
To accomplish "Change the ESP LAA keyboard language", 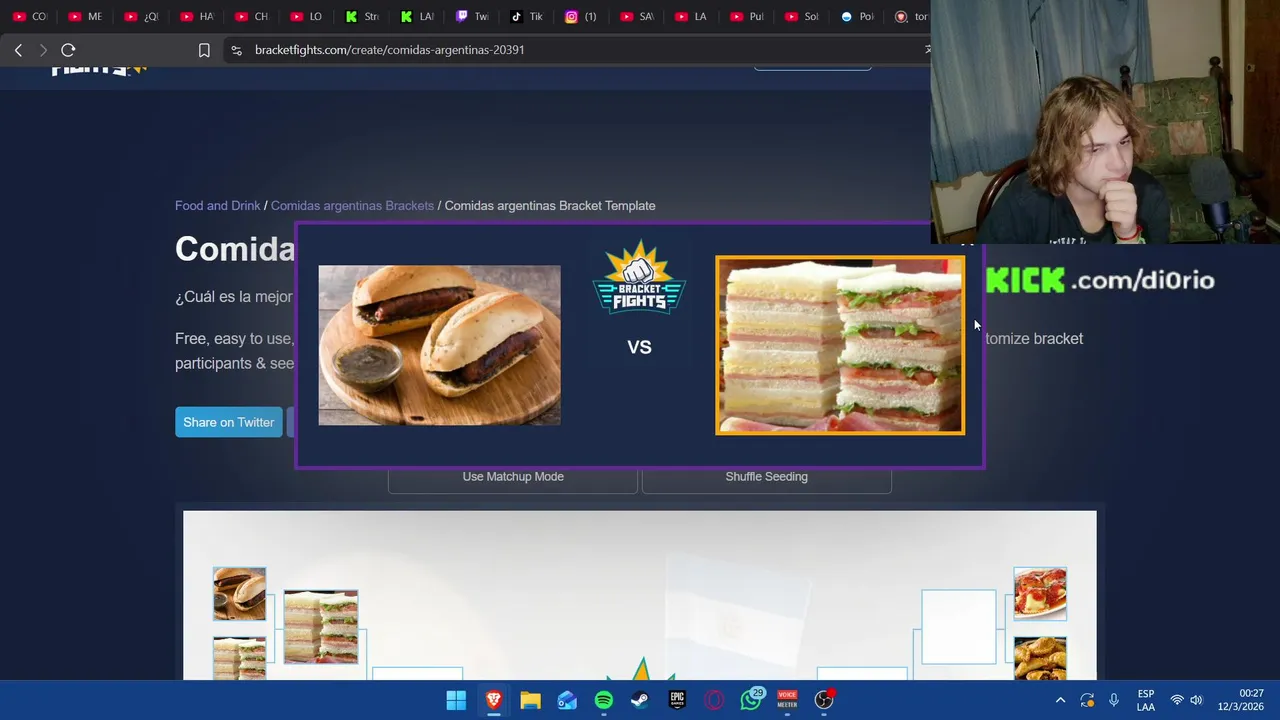I will tap(1146, 700).
